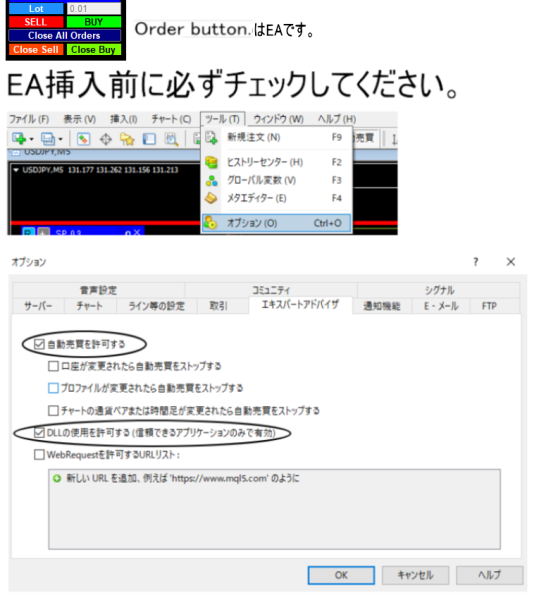Toggle 自動売買を許可する checkbox
Viewport: 546px width, 600px height.
coord(39,344)
